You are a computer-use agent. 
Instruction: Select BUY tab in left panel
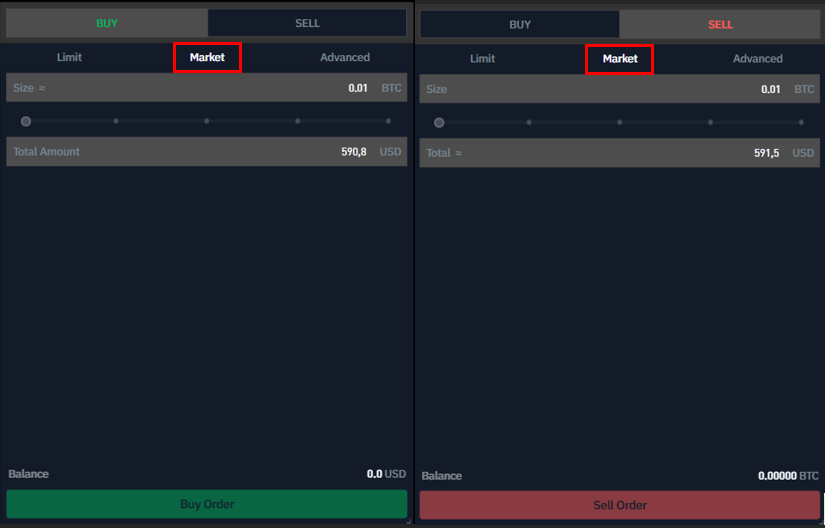107,24
